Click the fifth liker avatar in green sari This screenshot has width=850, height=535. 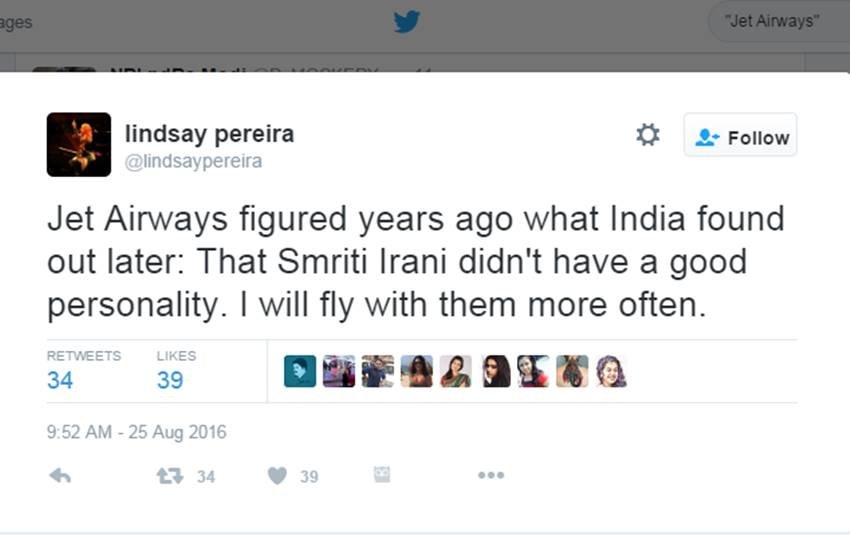(455, 371)
